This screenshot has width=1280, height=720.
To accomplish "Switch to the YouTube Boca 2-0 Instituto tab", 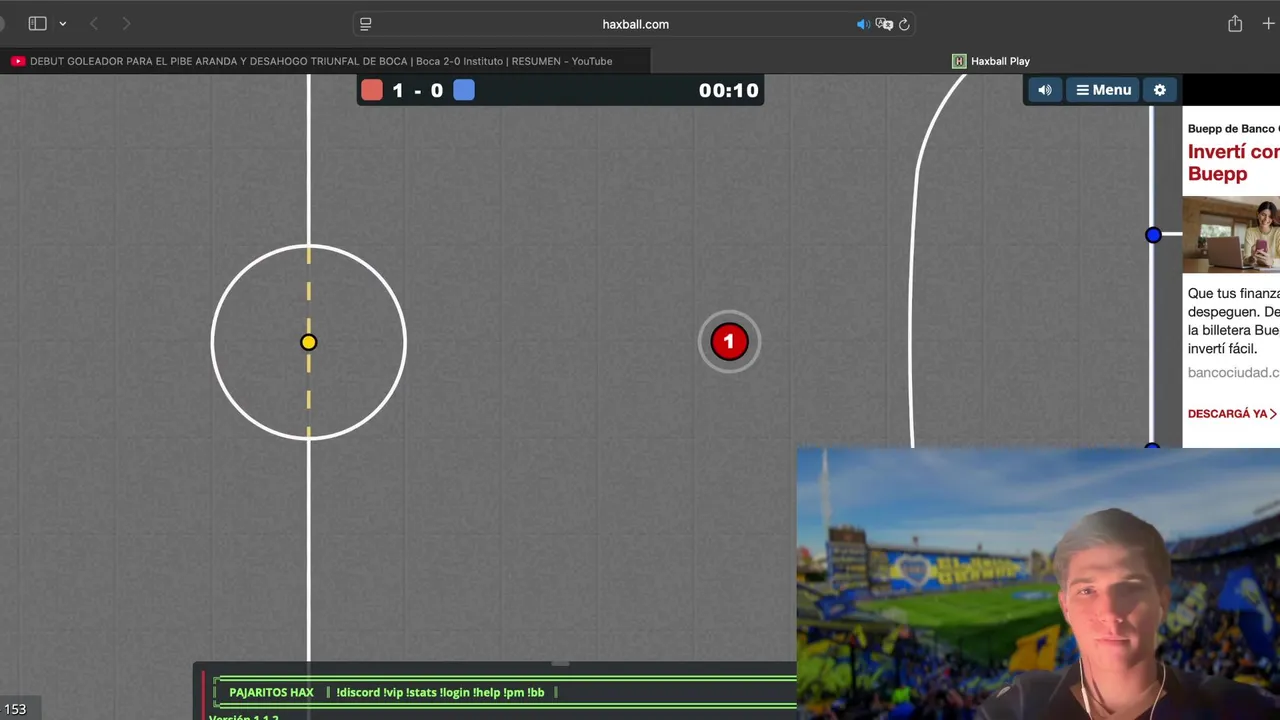I will pos(325,61).
